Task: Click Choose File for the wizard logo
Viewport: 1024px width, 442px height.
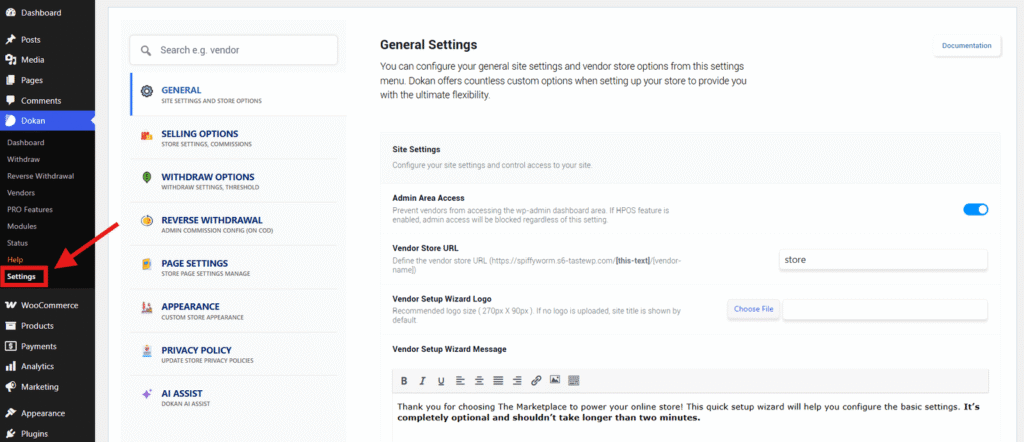Action: (x=753, y=309)
